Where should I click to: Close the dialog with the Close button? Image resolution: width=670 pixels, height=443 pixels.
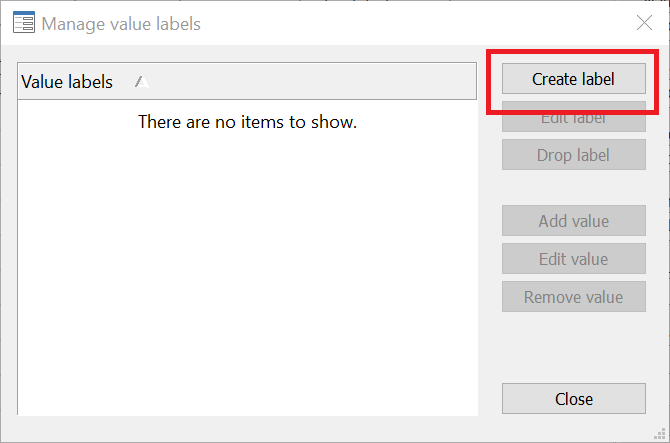click(573, 399)
